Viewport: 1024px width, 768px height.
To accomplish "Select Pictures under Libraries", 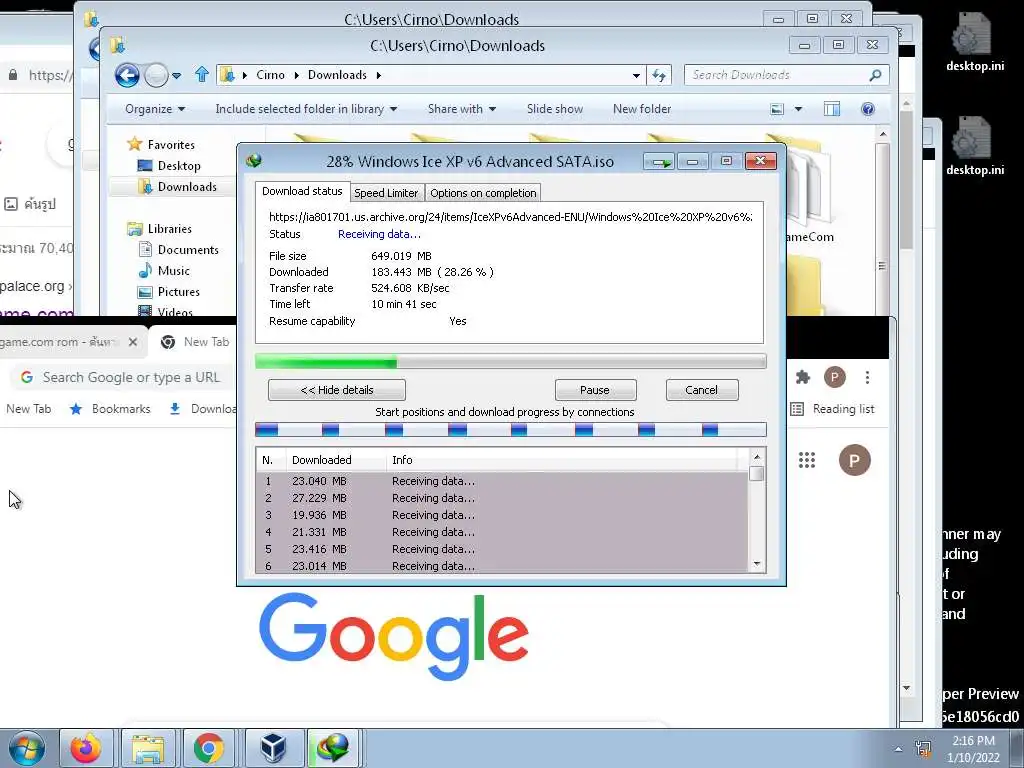I will [178, 291].
